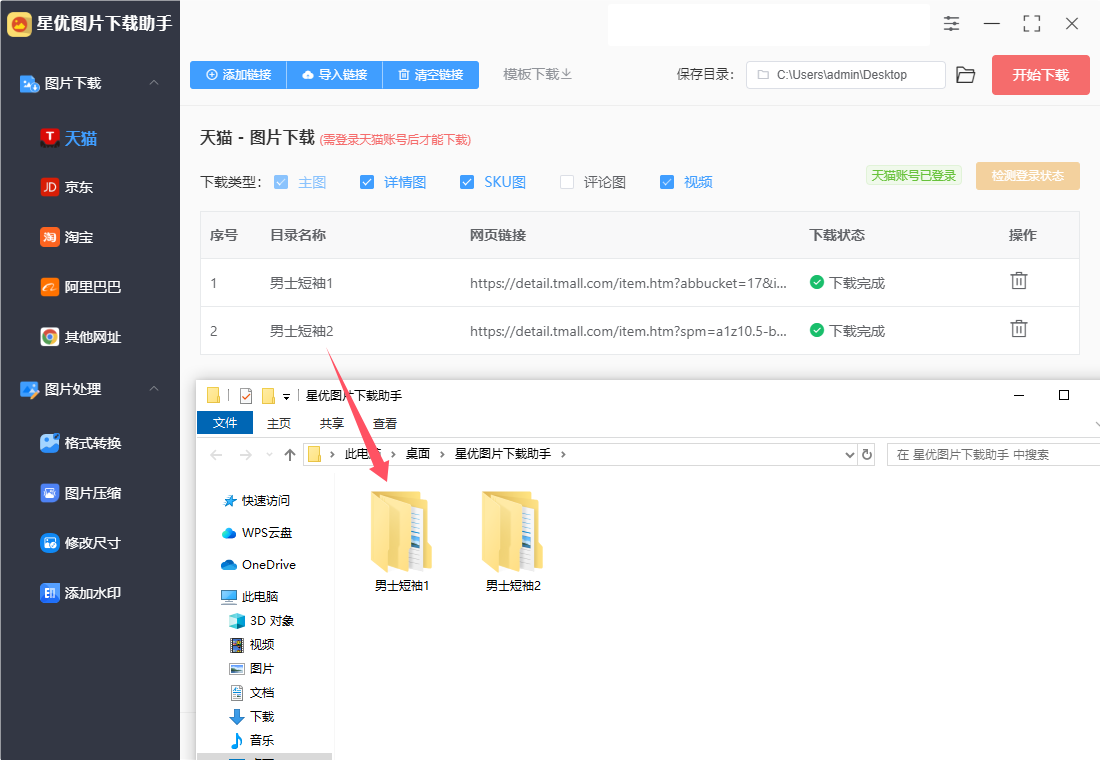Click the 添加链接 button
The image size is (1100, 760).
239,75
